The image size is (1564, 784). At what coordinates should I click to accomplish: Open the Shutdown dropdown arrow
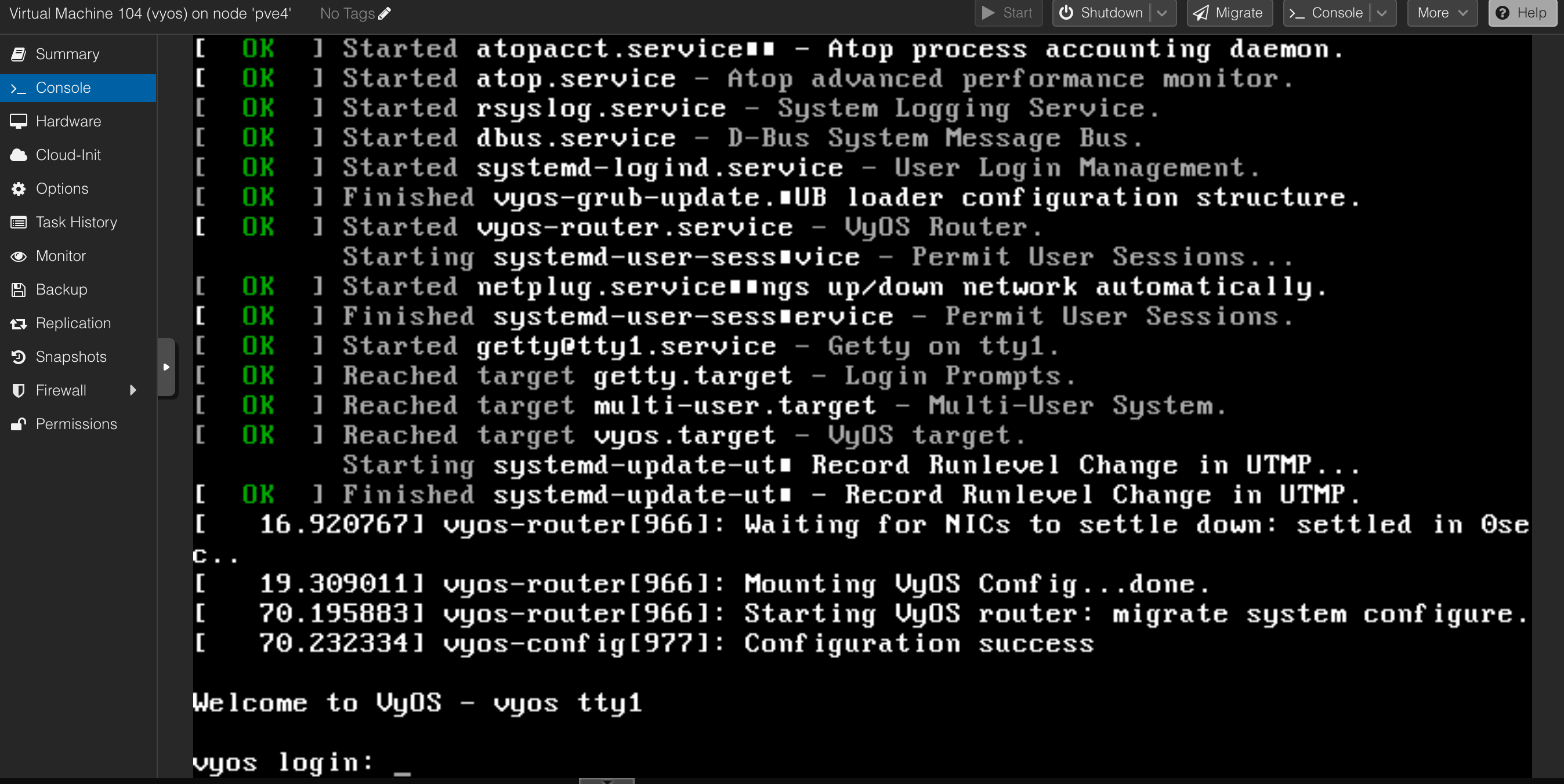click(1162, 13)
